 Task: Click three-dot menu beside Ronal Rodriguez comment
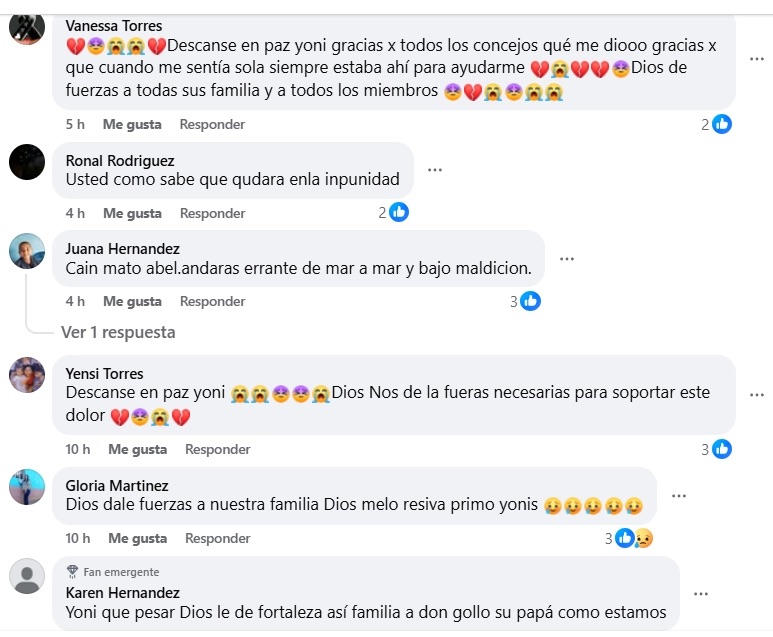[434, 170]
